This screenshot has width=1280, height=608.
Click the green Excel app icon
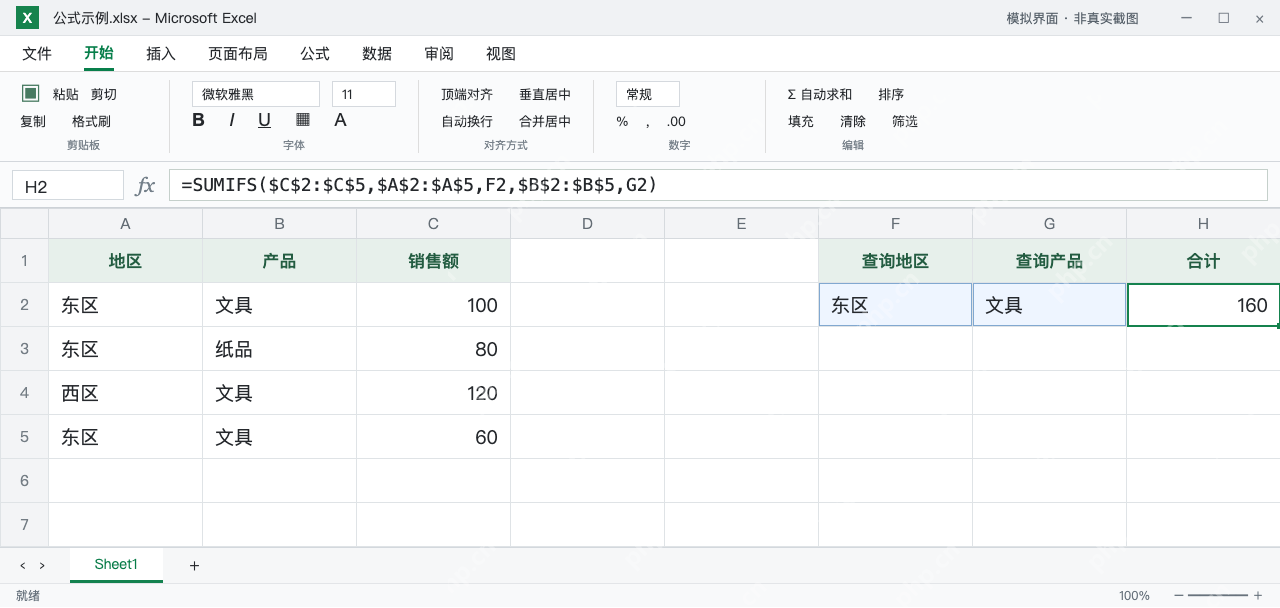pos(27,18)
